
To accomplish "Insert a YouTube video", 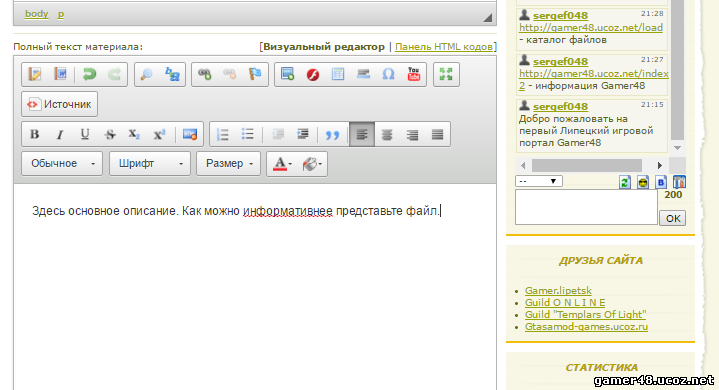I will [414, 74].
